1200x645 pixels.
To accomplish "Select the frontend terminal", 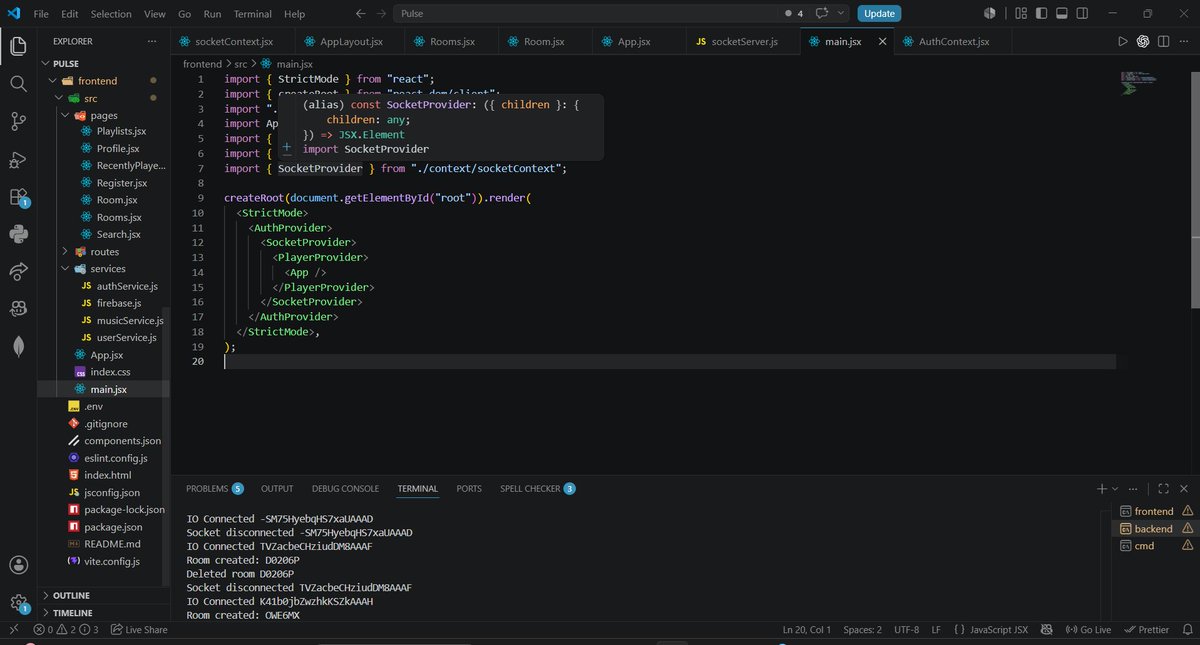I will (x=1154, y=511).
